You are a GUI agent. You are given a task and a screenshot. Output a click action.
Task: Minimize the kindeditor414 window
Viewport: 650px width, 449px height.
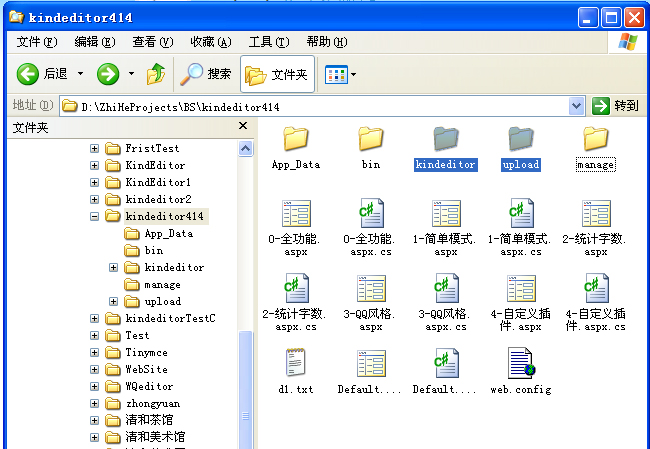click(x=588, y=18)
